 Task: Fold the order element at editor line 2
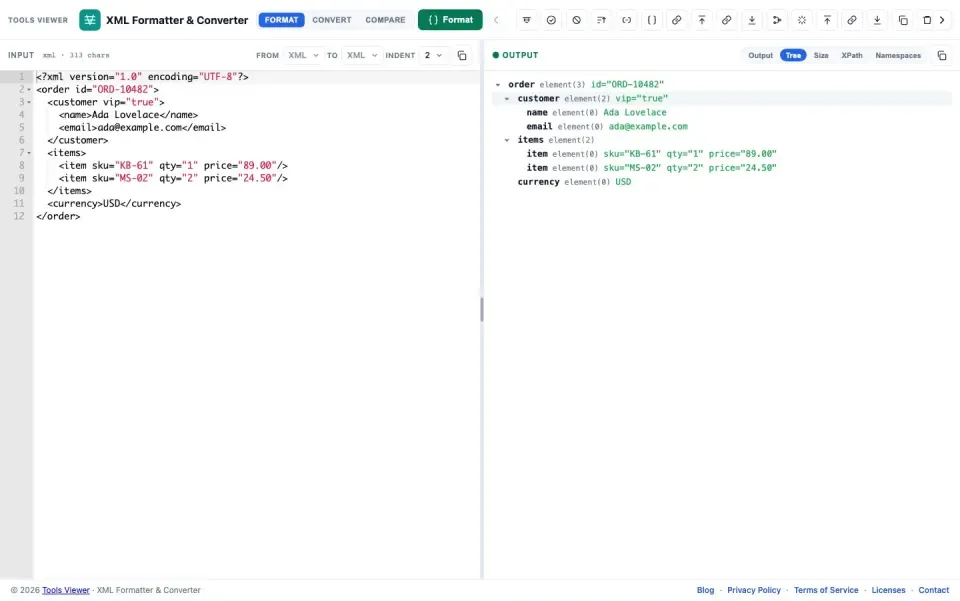[x=29, y=89]
